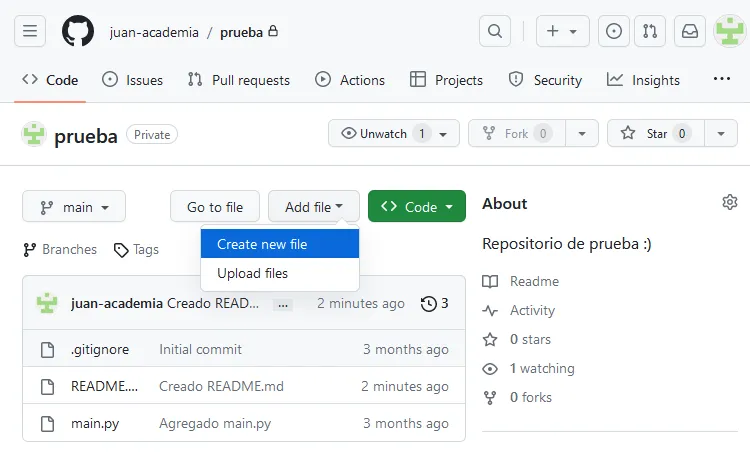Viewport: 750px width, 452px height.
Task: Click the user profile avatar
Action: tap(728, 32)
